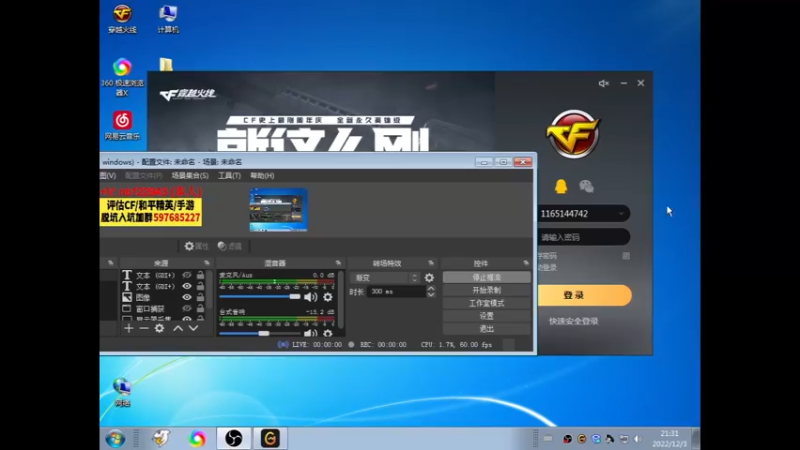Open the Windows Start menu
This screenshot has width=800, height=450.
[115, 438]
